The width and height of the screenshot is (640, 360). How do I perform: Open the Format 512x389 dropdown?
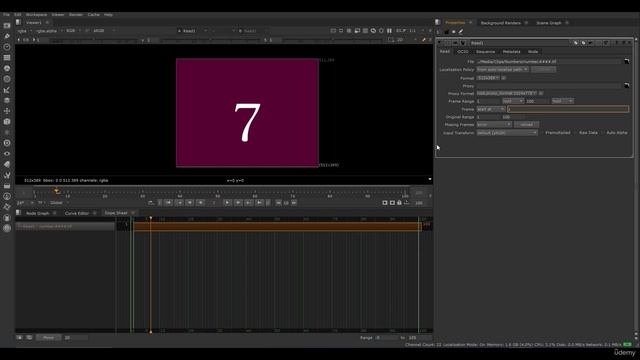pyautogui.click(x=488, y=78)
